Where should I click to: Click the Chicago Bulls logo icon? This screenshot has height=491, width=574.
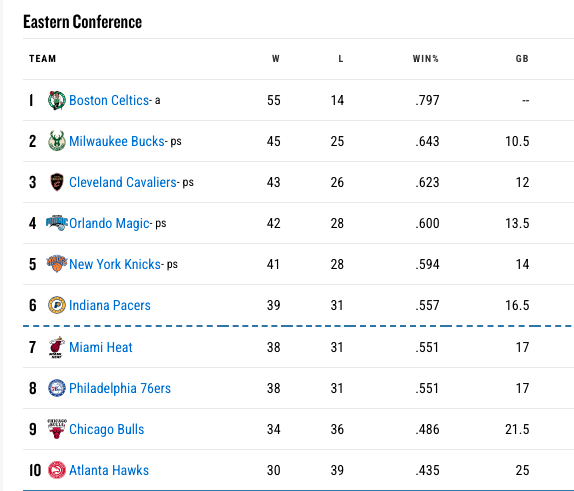coord(57,429)
